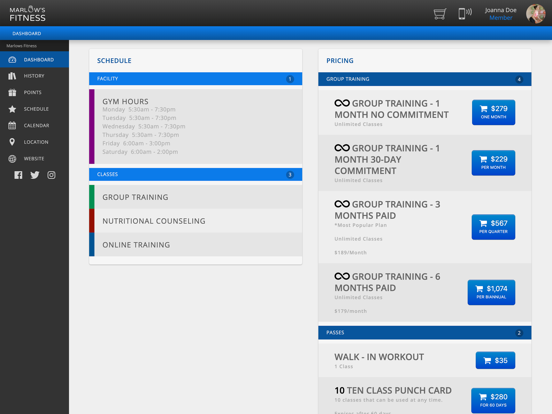Click the Dashboard gauge icon in sidebar
Screen dimensions: 552x414
(12, 59)
